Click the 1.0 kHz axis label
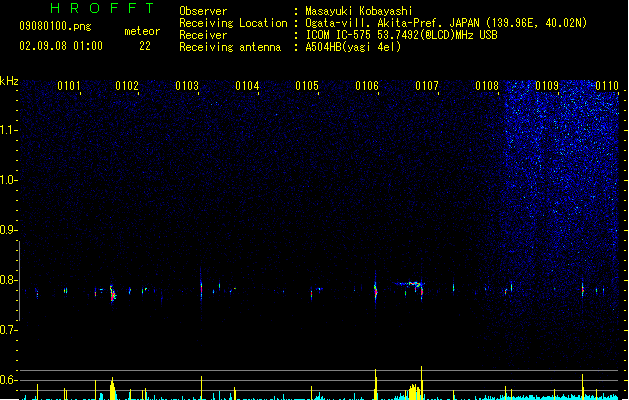629x400 pixels. point(8,180)
